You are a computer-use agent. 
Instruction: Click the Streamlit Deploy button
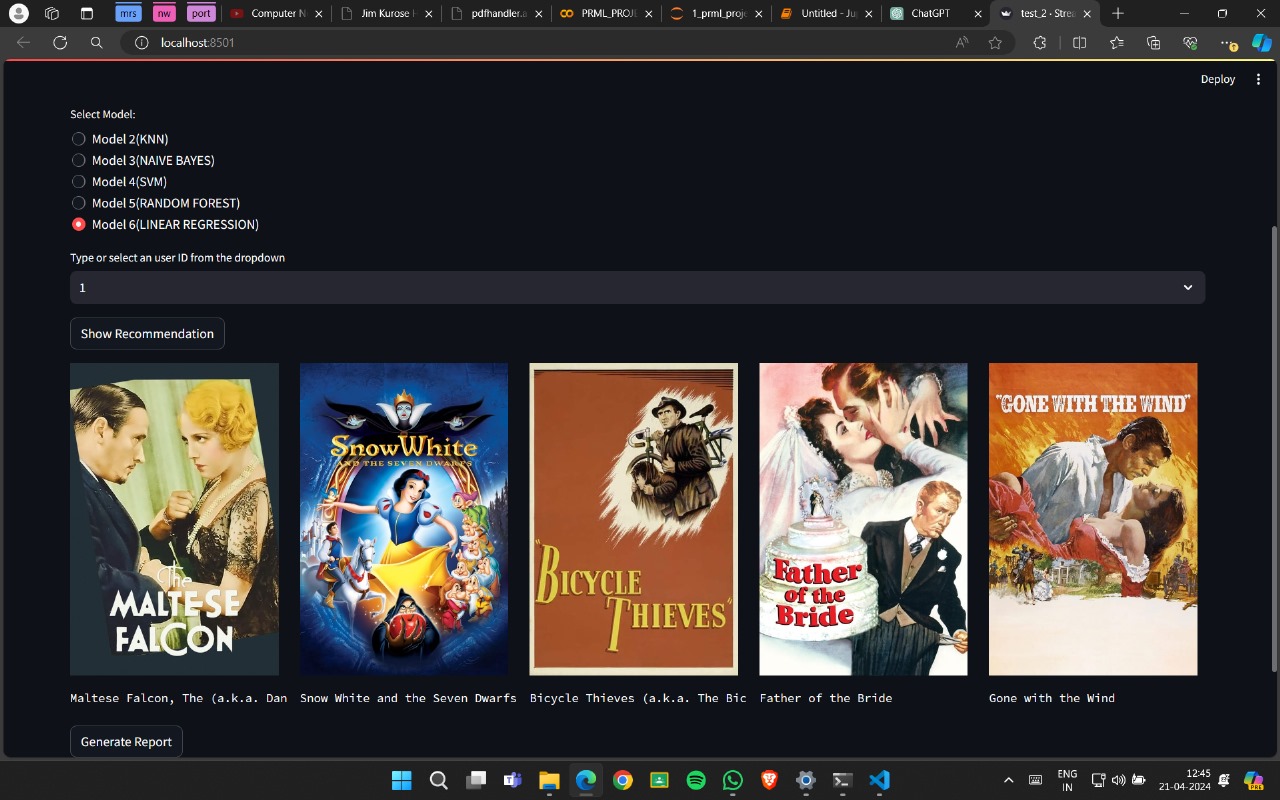pos(1218,79)
